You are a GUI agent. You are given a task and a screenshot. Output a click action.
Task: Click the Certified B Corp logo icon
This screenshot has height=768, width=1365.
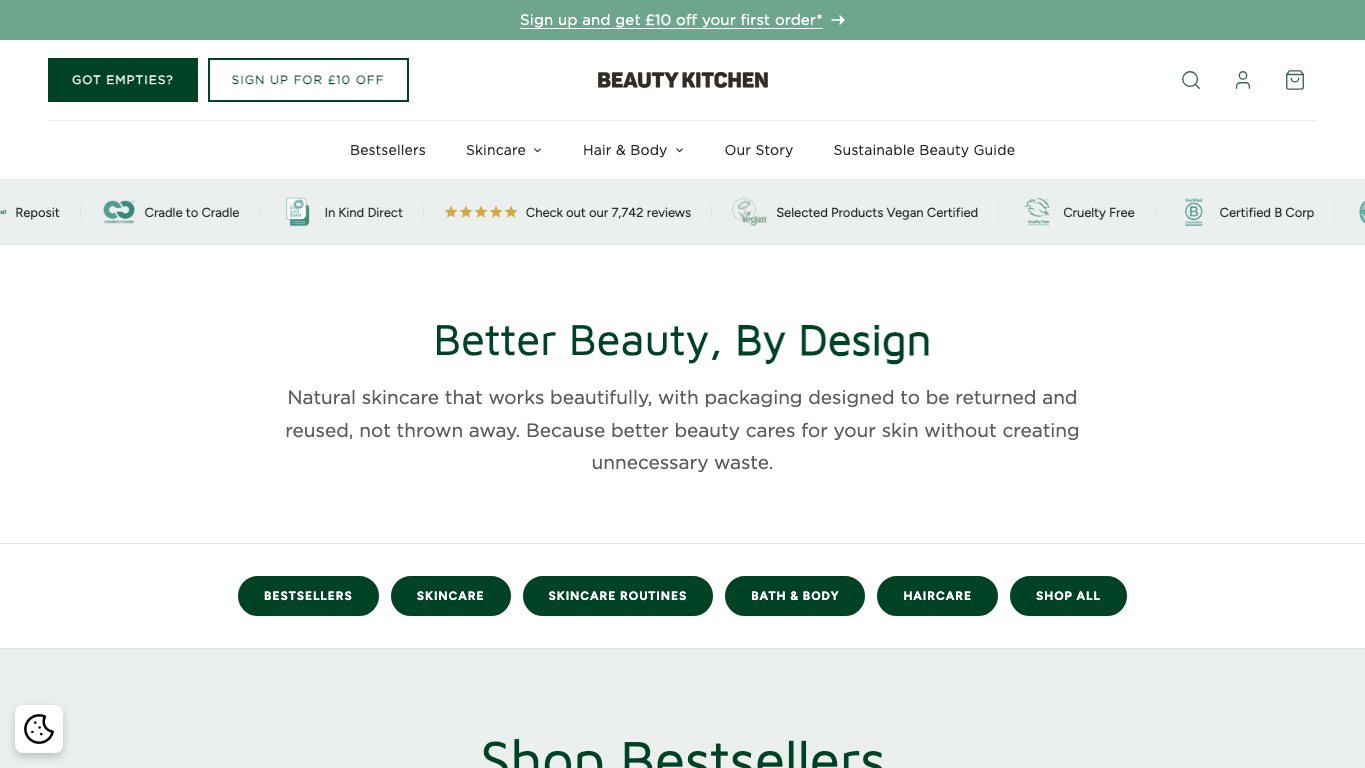point(1193,212)
